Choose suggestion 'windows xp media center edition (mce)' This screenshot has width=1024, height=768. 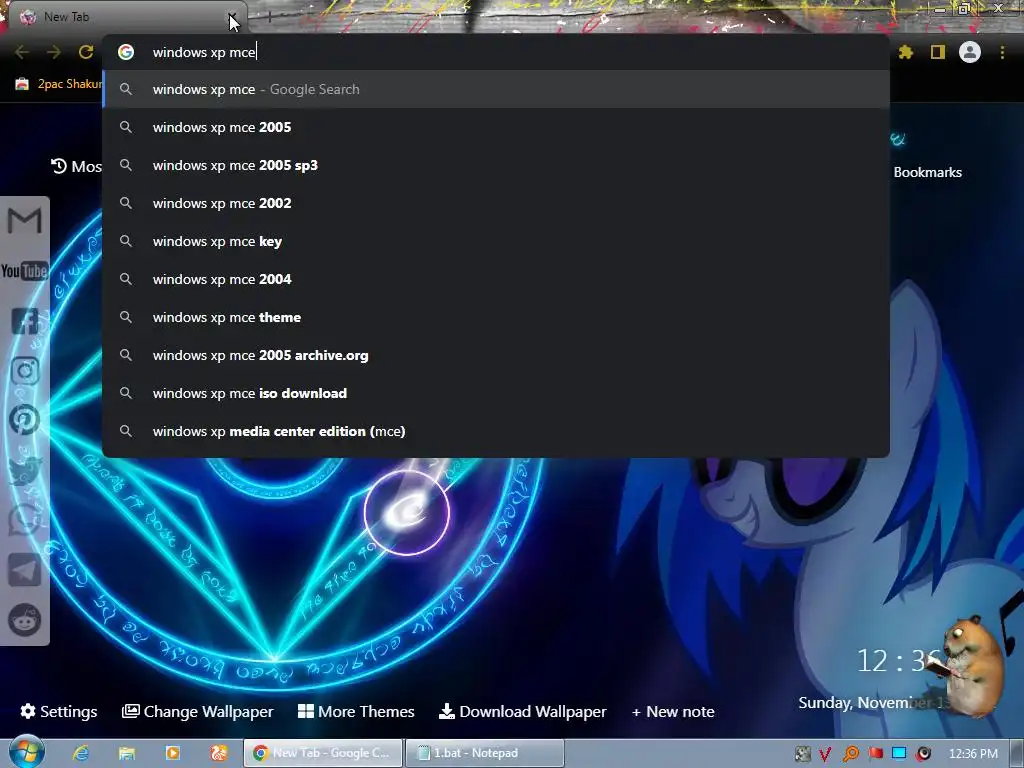pyautogui.click(x=496, y=431)
